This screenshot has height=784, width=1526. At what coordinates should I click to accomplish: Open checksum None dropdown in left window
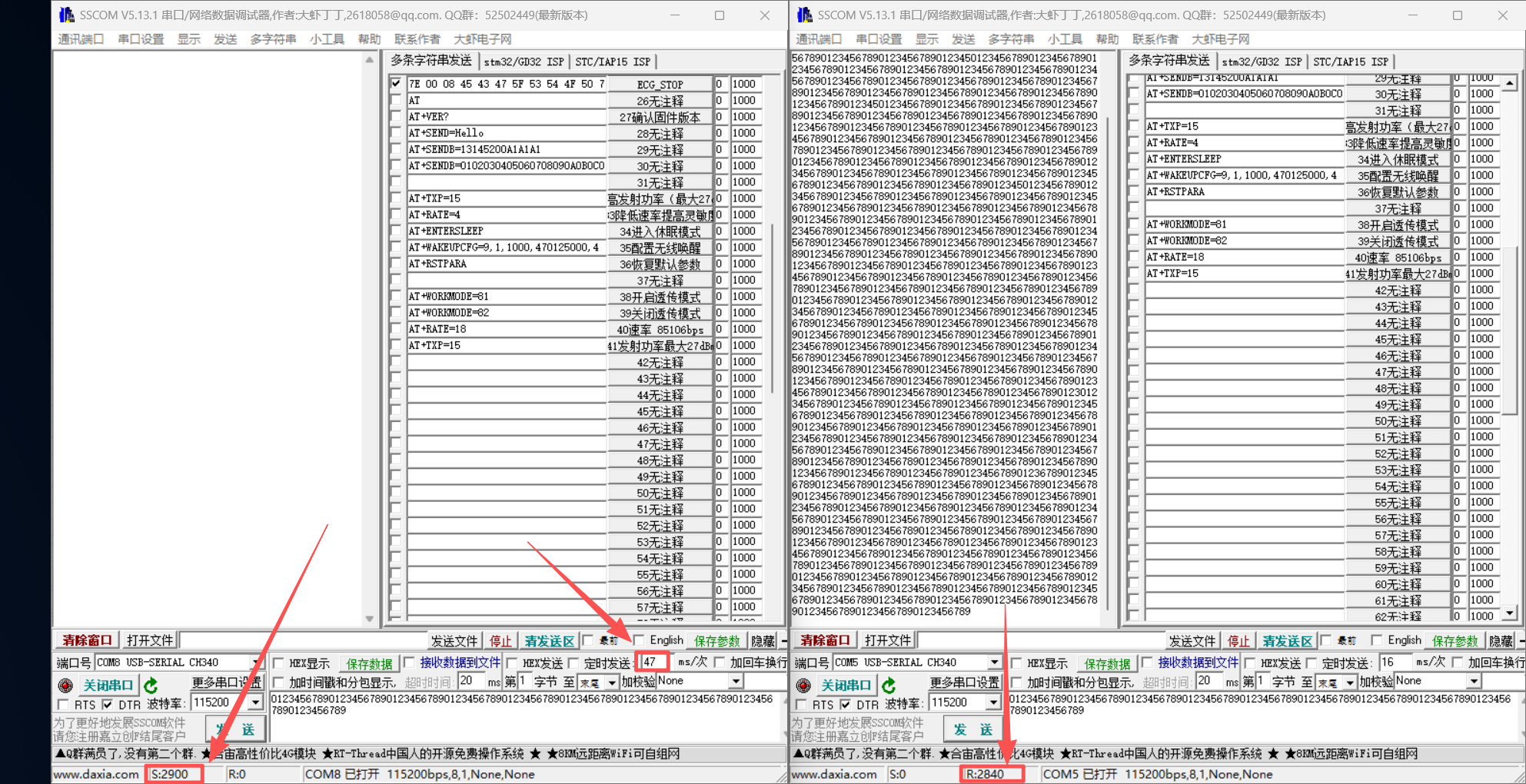[x=736, y=681]
